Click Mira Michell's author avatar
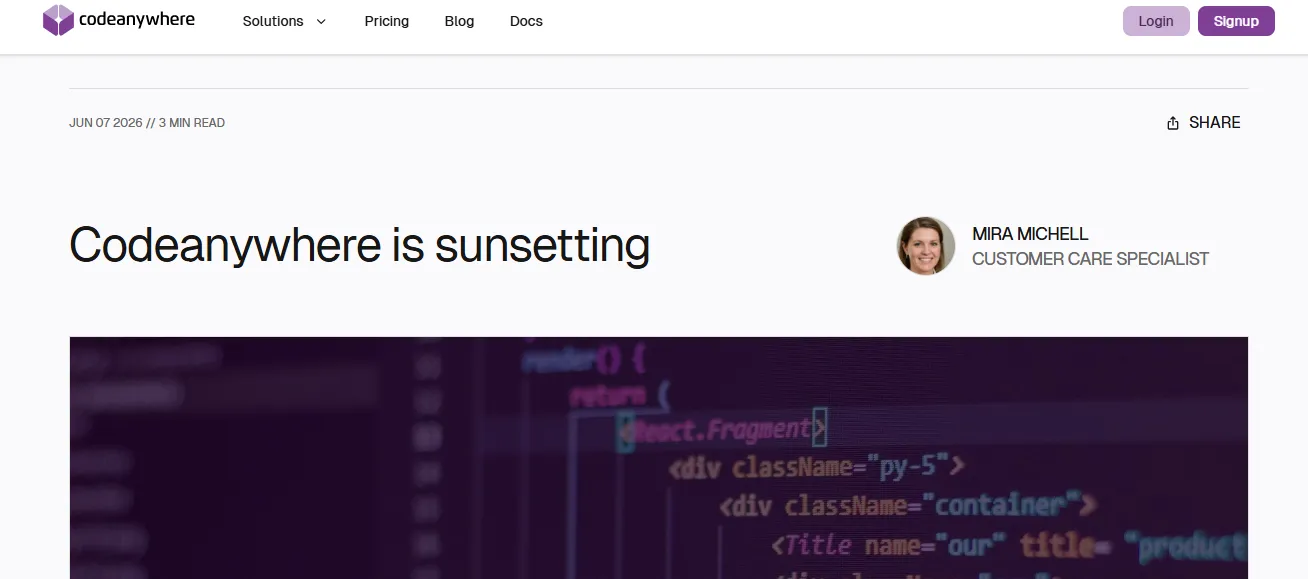The image size is (1308, 579). (926, 246)
